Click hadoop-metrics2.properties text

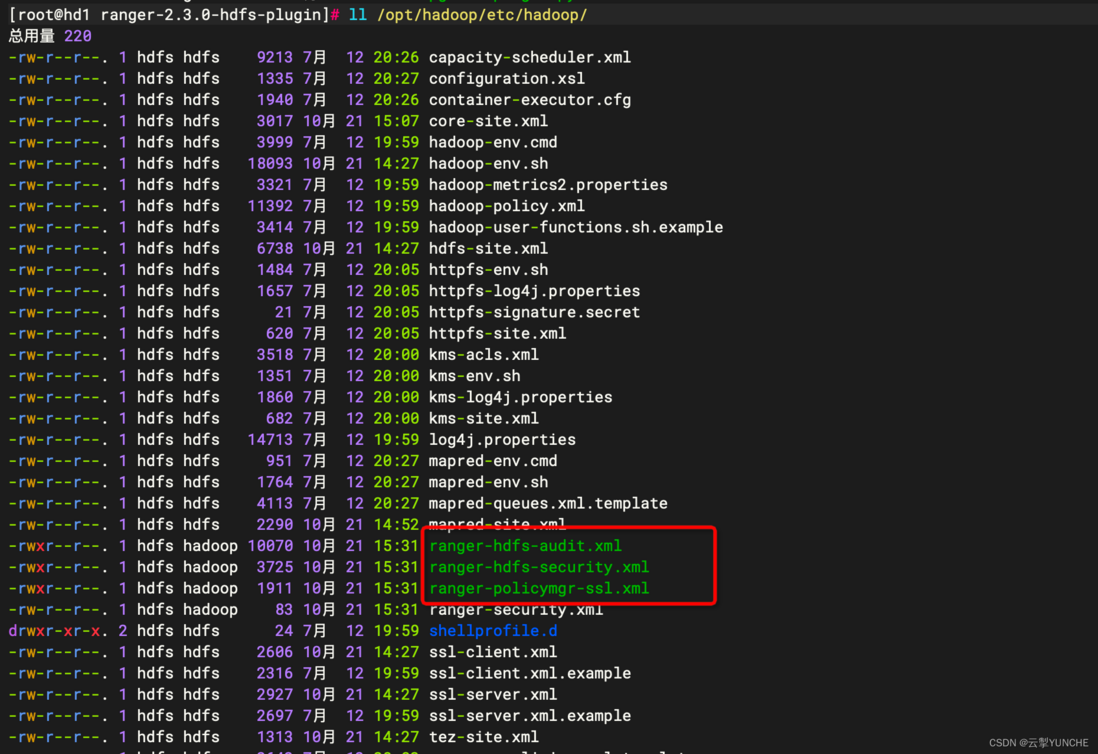[x=548, y=185]
